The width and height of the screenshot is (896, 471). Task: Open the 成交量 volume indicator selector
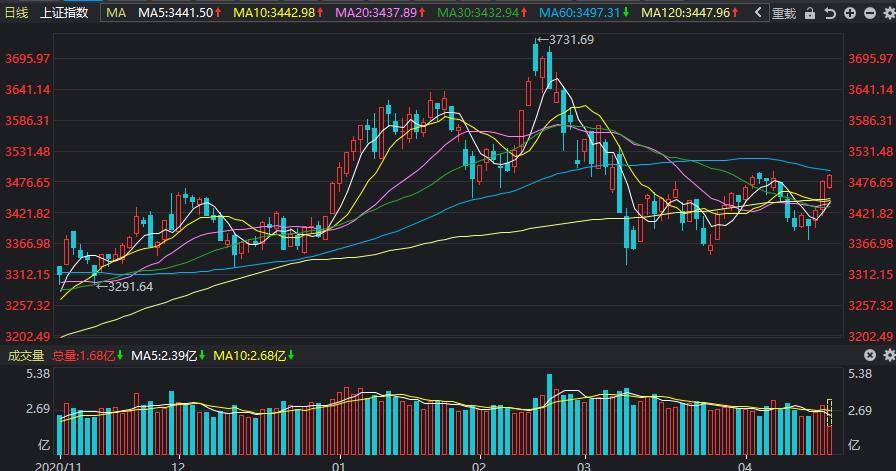[x=26, y=356]
